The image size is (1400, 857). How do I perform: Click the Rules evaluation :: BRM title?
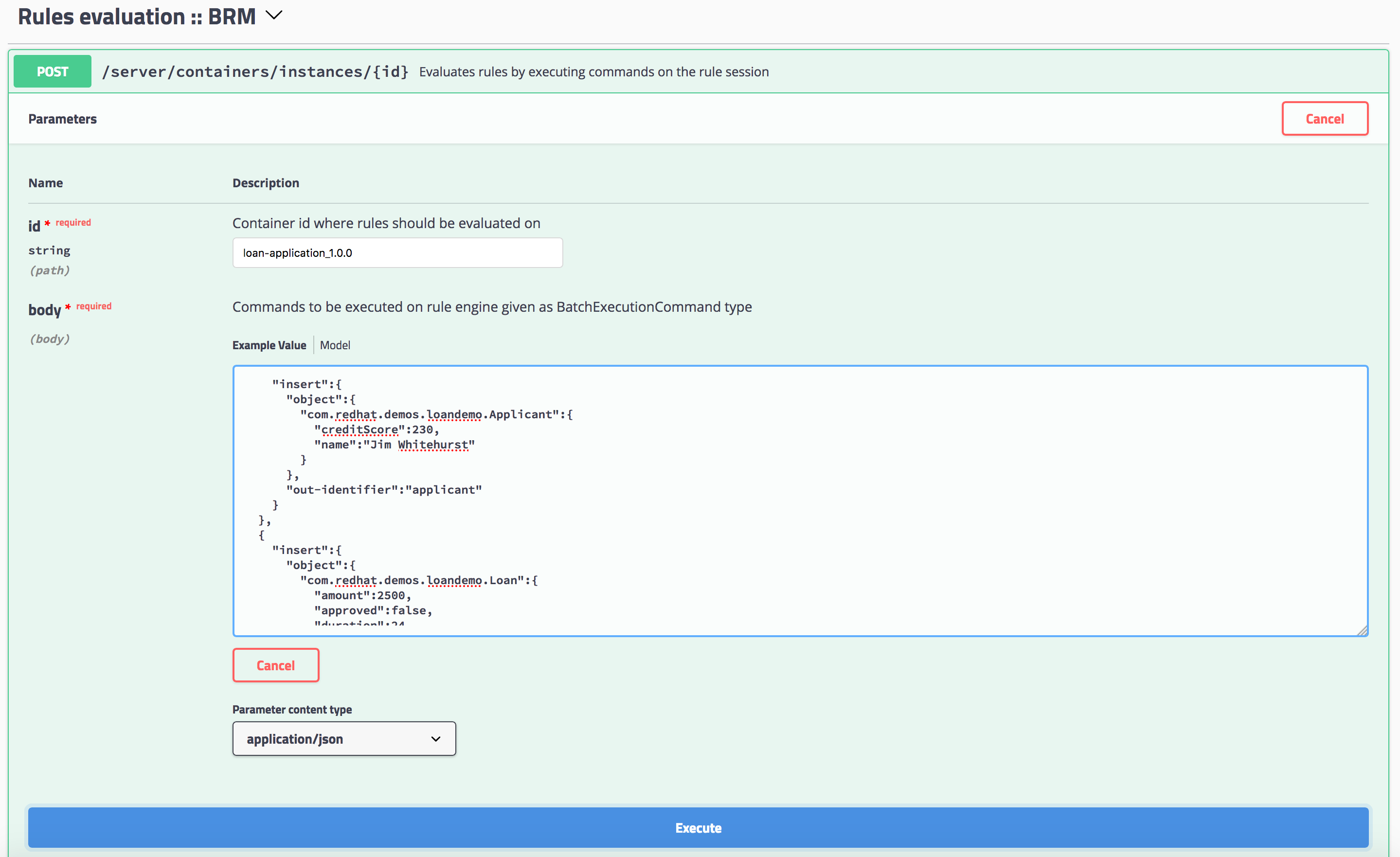coord(137,17)
